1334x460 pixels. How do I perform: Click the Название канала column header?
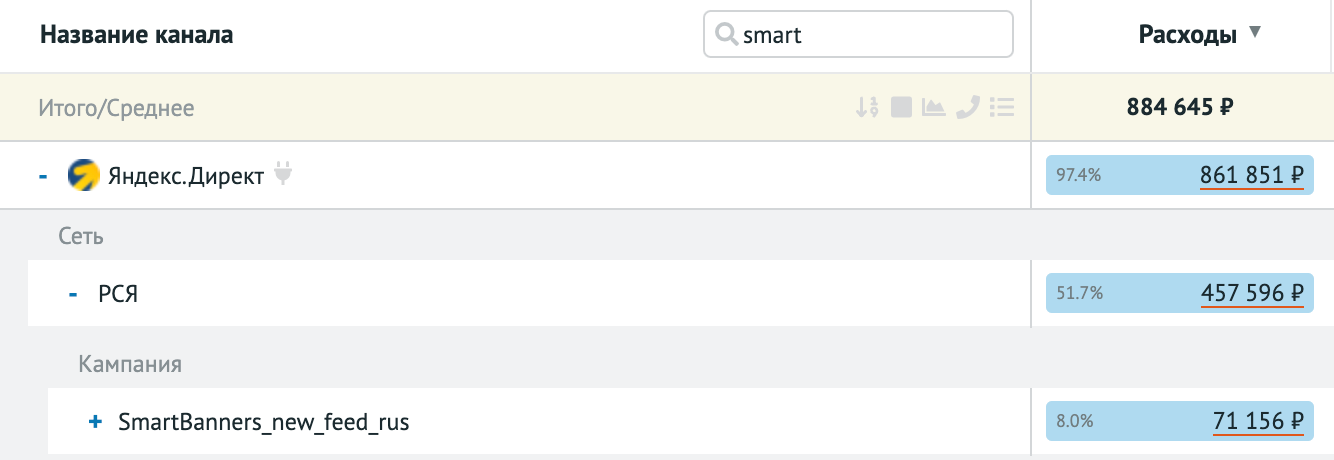point(136,35)
